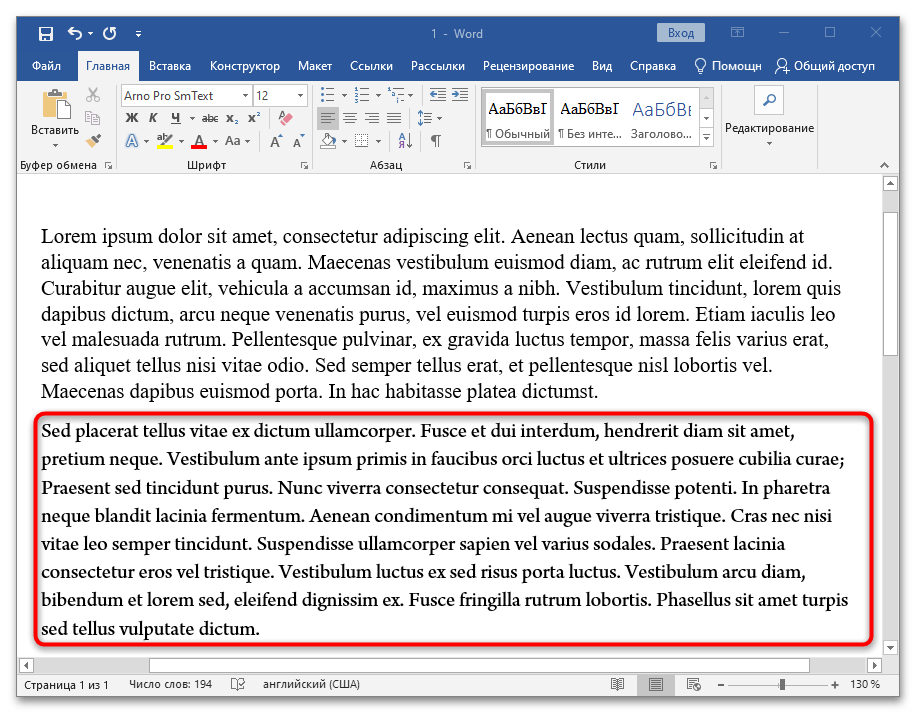Open Буфер обмена dialog launcher
The width and height of the screenshot is (916, 713).
[108, 166]
